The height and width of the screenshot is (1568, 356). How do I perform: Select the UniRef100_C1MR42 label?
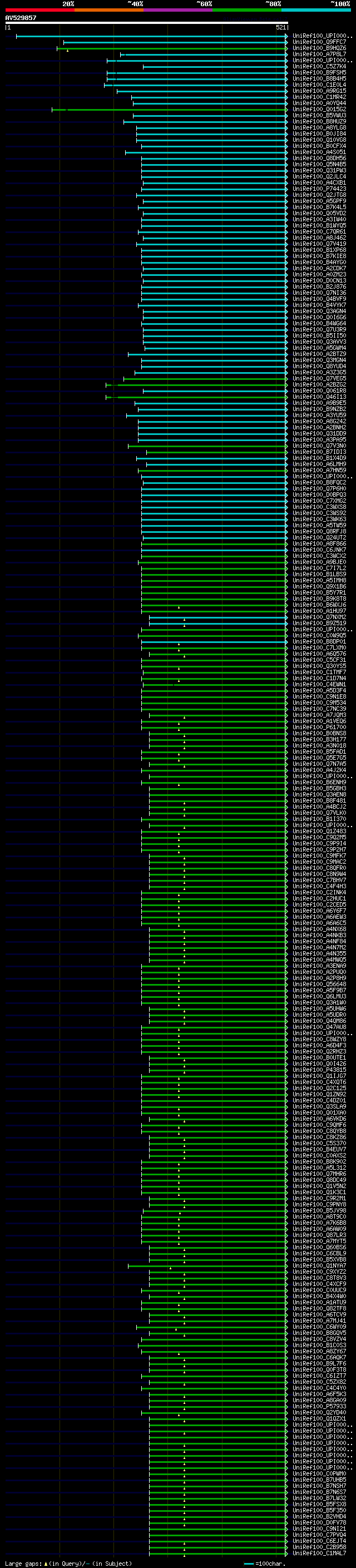319,97
